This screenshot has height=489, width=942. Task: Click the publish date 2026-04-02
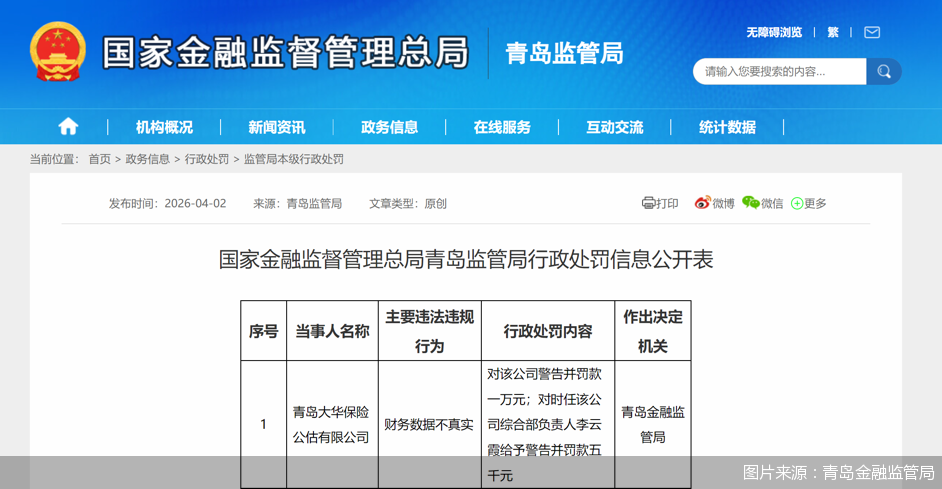pos(195,204)
